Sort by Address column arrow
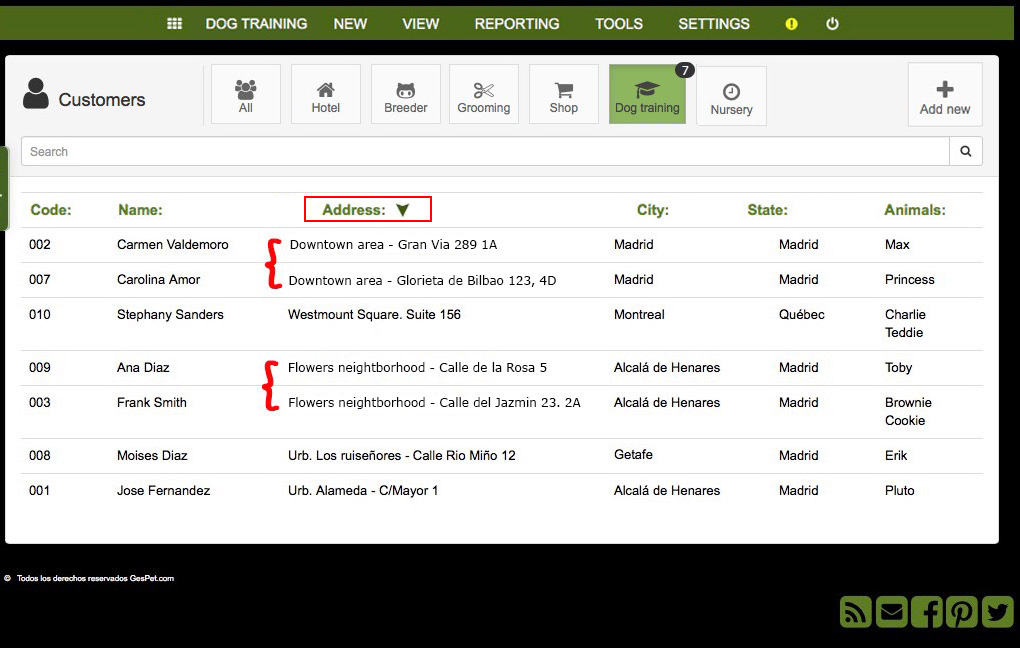The height and width of the screenshot is (648, 1020). tap(403, 209)
